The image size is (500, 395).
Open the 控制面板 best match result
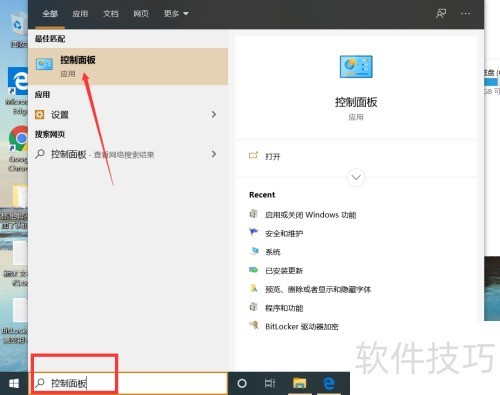point(128,66)
